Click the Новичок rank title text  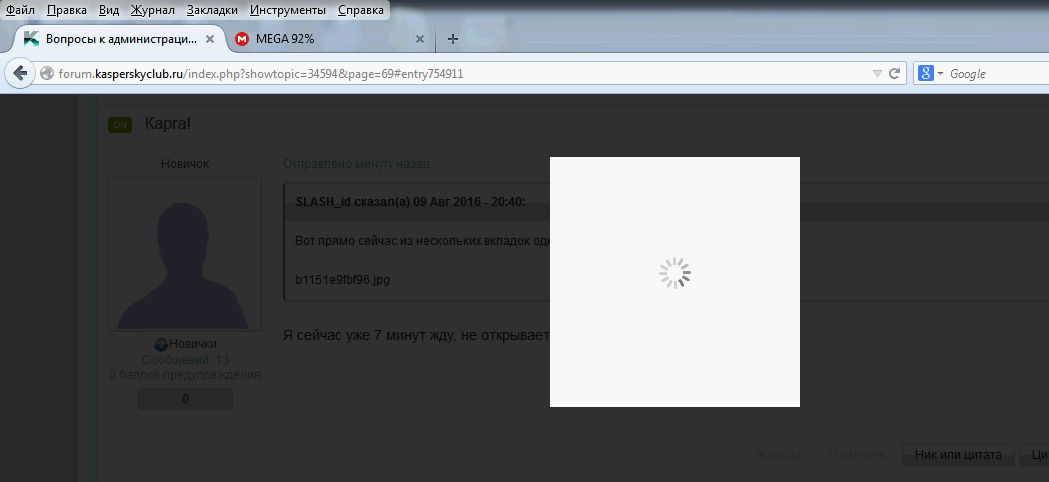185,164
